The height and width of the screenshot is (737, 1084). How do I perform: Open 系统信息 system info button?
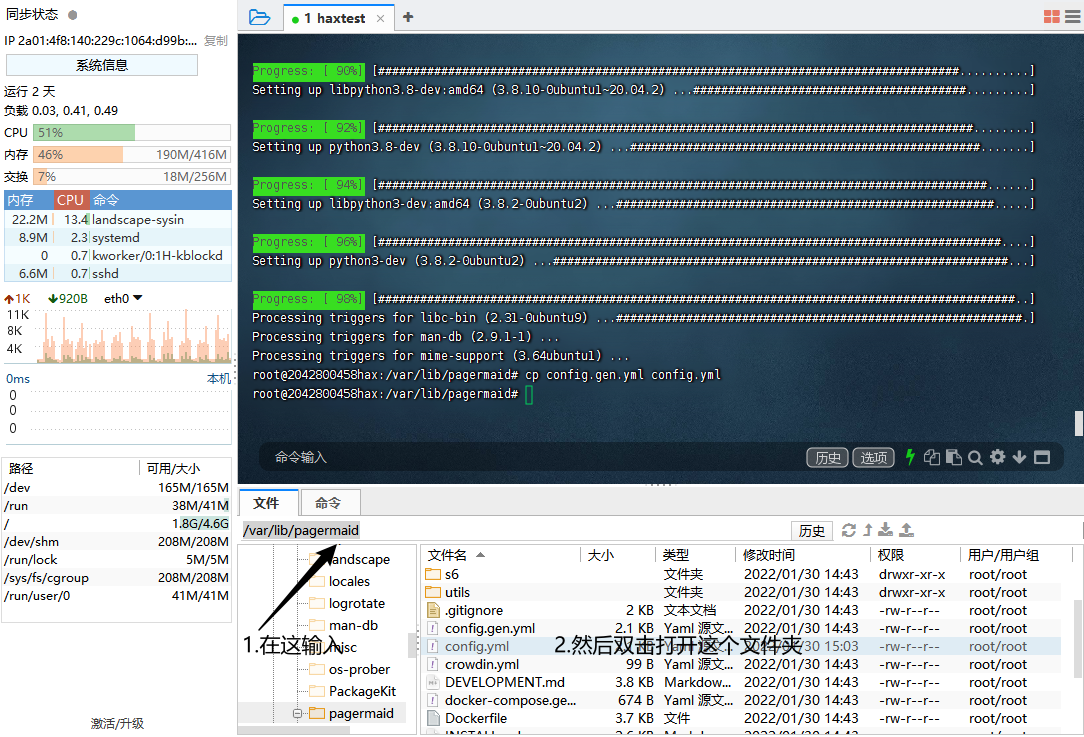point(102,65)
